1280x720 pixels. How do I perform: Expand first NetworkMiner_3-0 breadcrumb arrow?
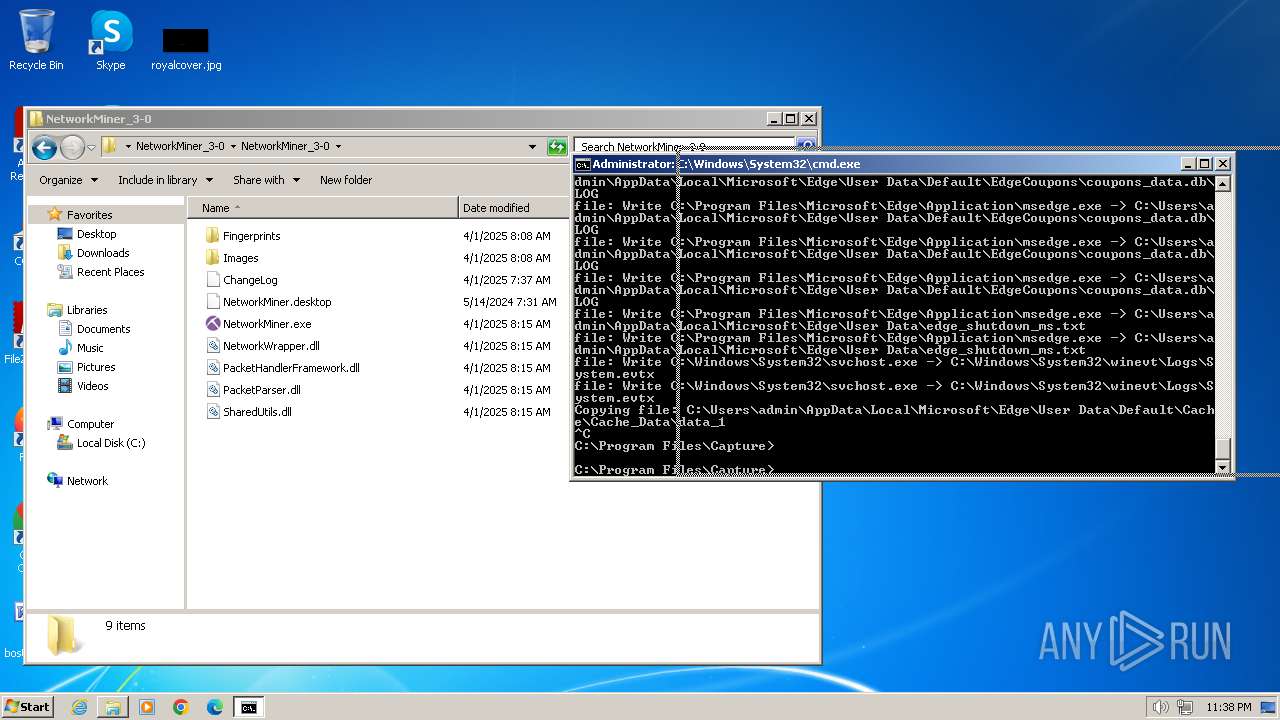pos(233,147)
